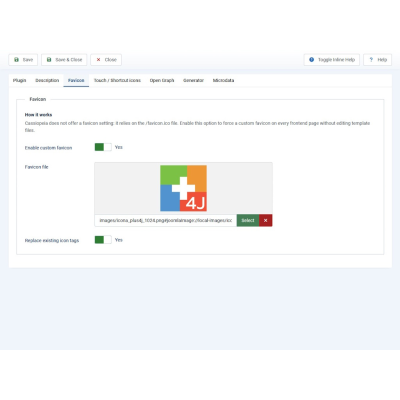Toggle Replace existing icon tags switch

103,240
